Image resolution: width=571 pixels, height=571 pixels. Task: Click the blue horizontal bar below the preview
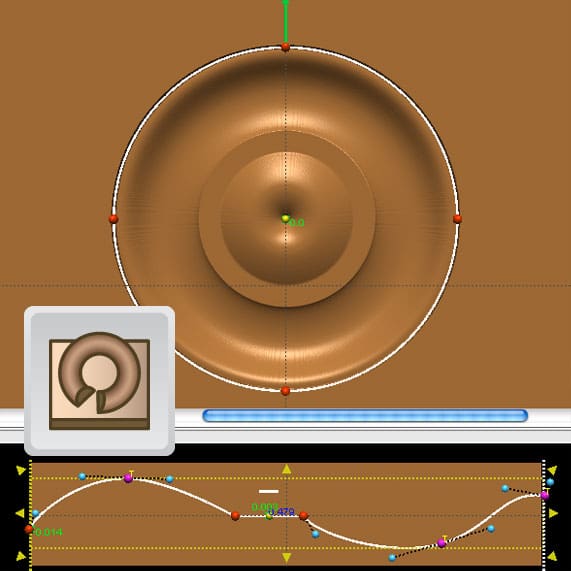[365, 416]
